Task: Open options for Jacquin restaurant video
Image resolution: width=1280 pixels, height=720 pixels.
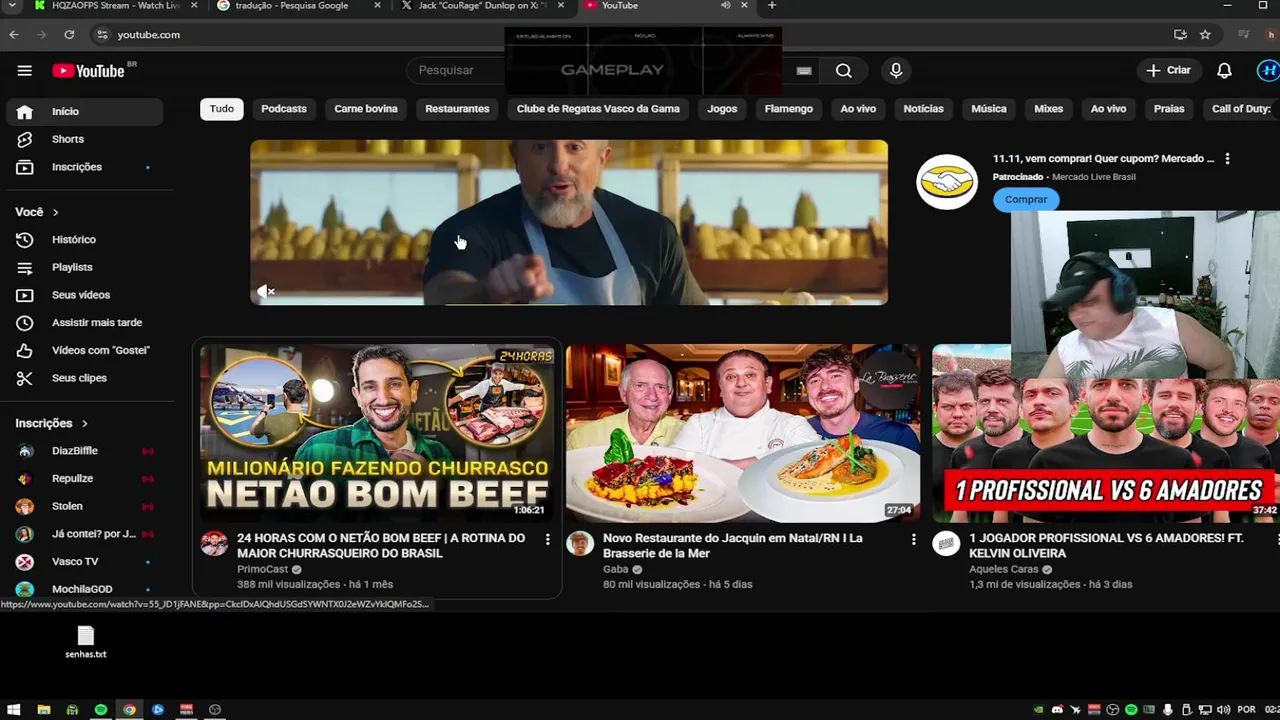Action: [x=913, y=540]
